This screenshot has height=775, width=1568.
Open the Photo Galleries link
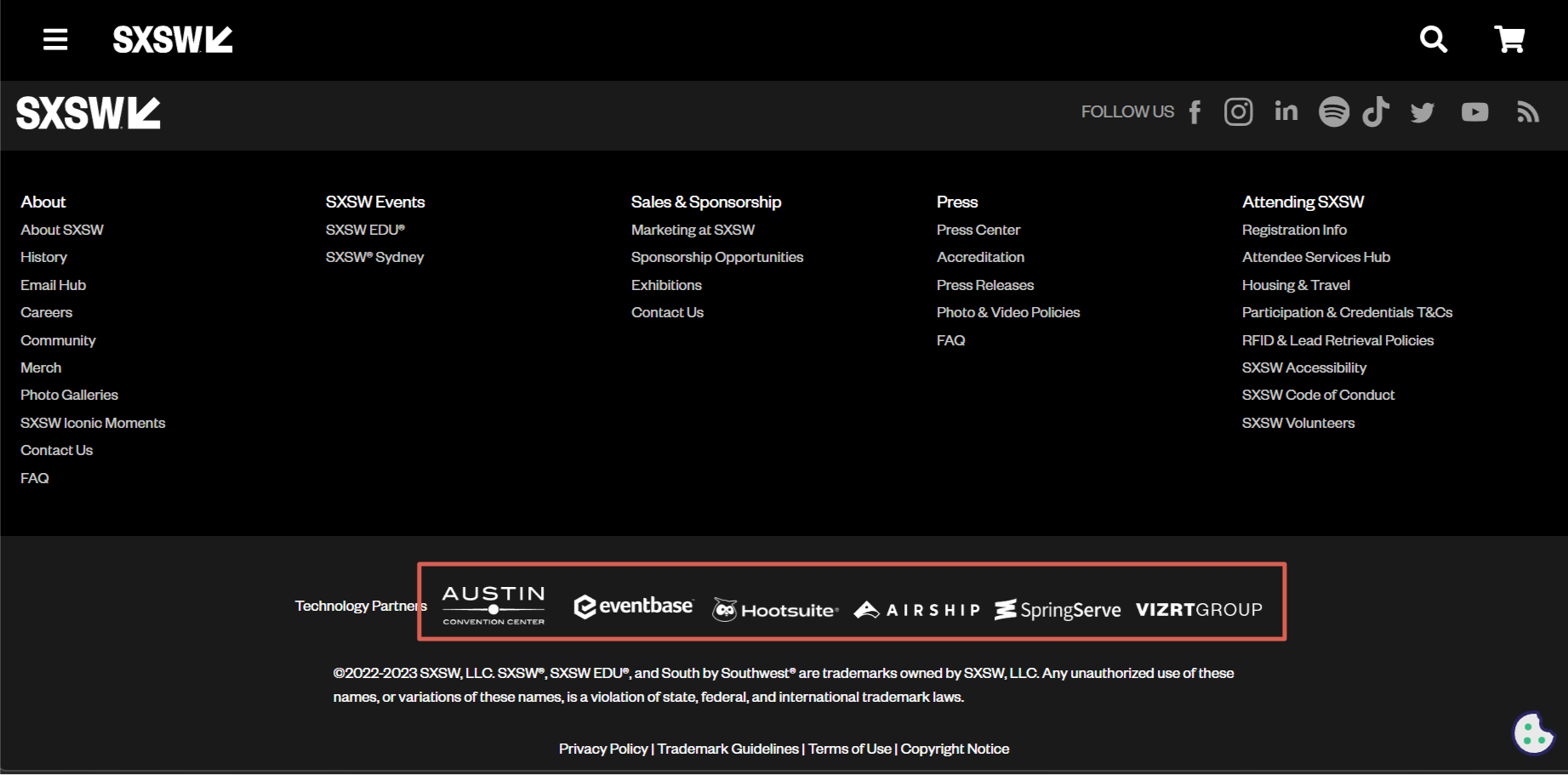(x=69, y=395)
